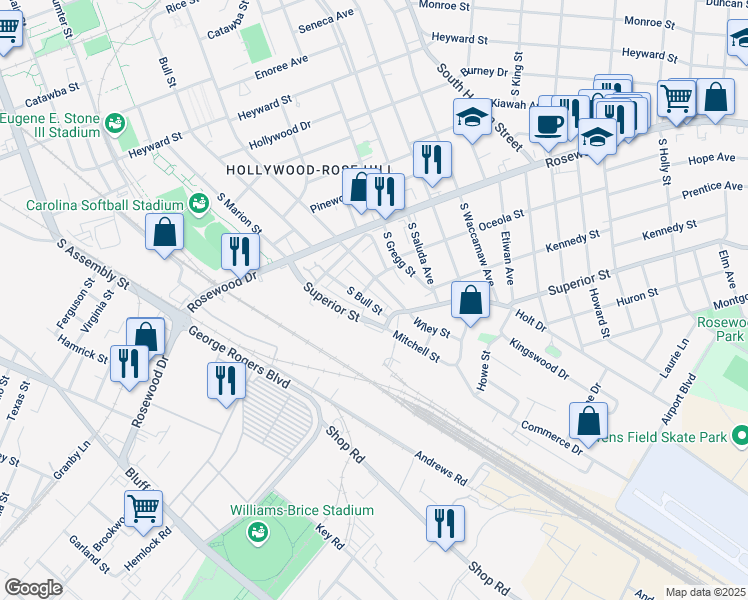The height and width of the screenshot is (600, 748).
Task: Select the graduation cap marker on South Harden Street
Action: (473, 118)
